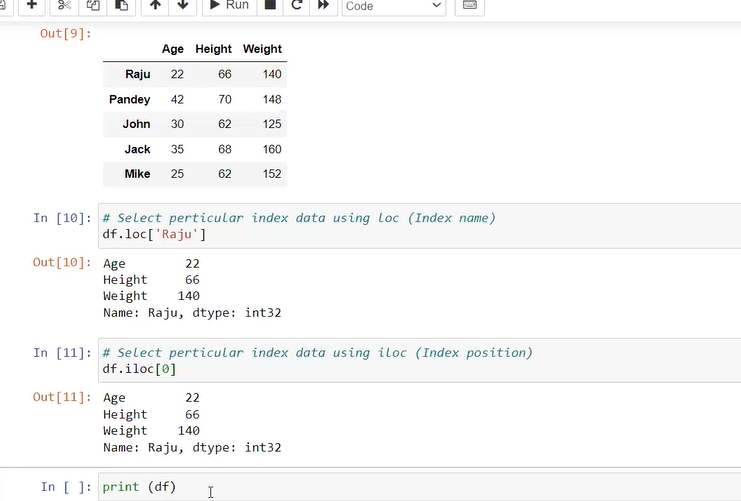Select the df.loc['Raju'] code cell
741x501 pixels.
tap(400, 226)
